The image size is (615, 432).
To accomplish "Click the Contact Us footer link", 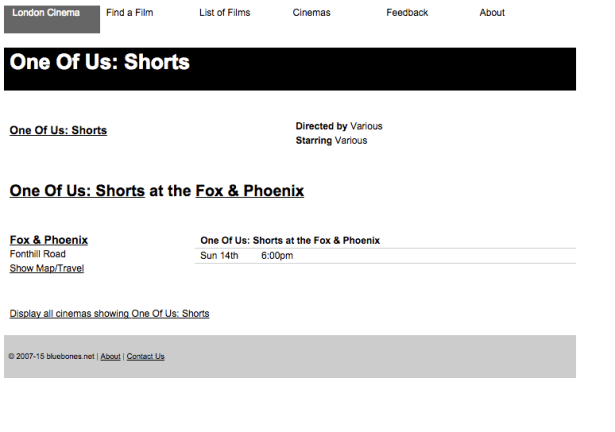I will (x=145, y=357).
